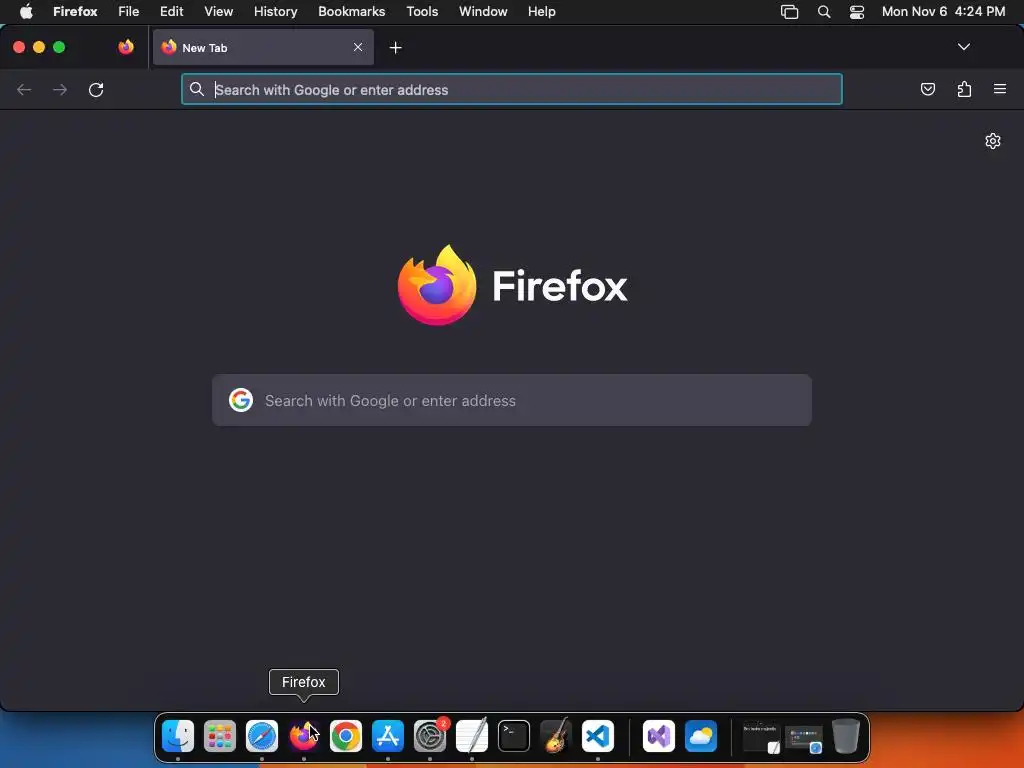Open the Extensions puzzle icon
Viewport: 1024px width, 768px height.
964,89
